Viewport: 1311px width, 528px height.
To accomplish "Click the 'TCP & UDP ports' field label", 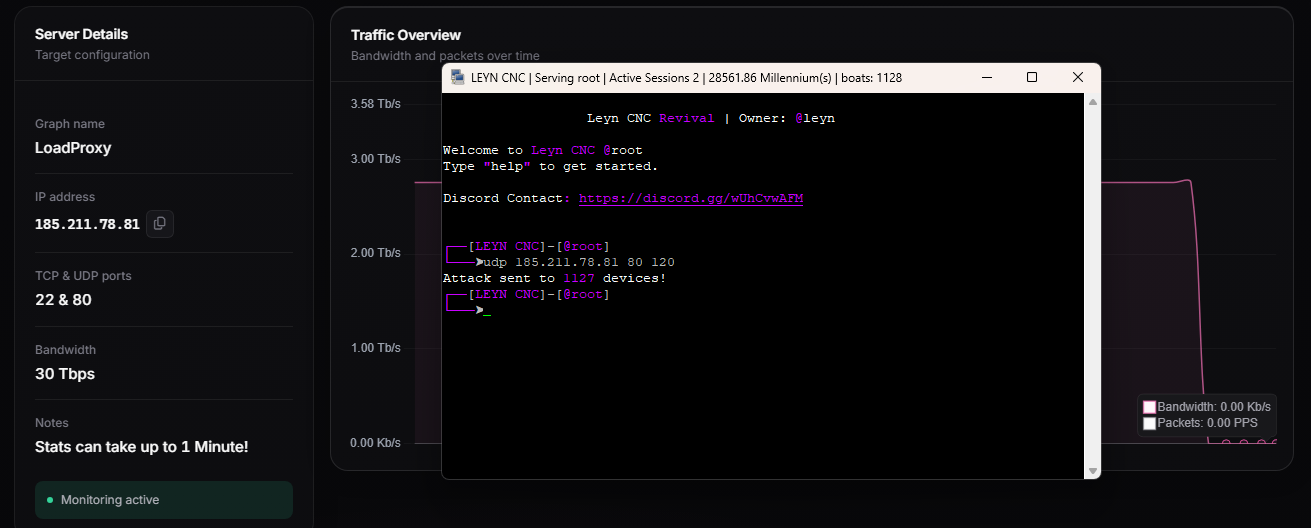I will 83,275.
